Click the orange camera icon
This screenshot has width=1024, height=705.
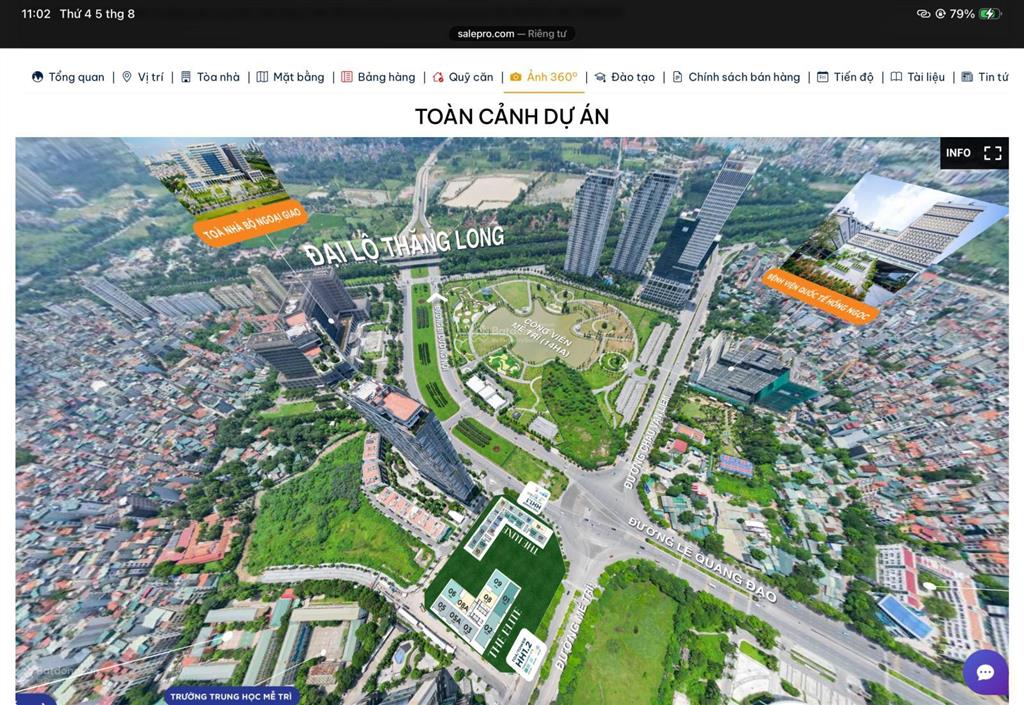click(x=516, y=77)
